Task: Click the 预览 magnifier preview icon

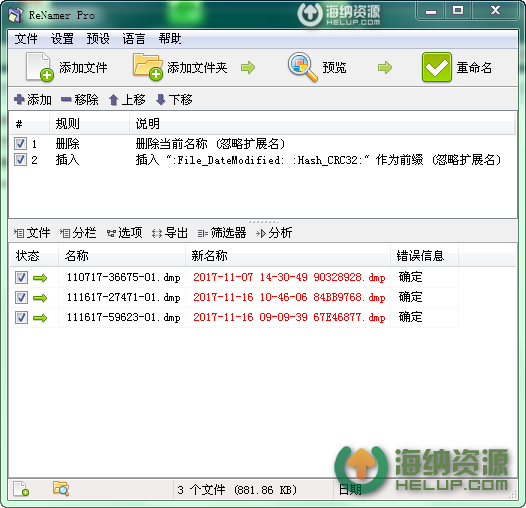Action: coord(303,67)
